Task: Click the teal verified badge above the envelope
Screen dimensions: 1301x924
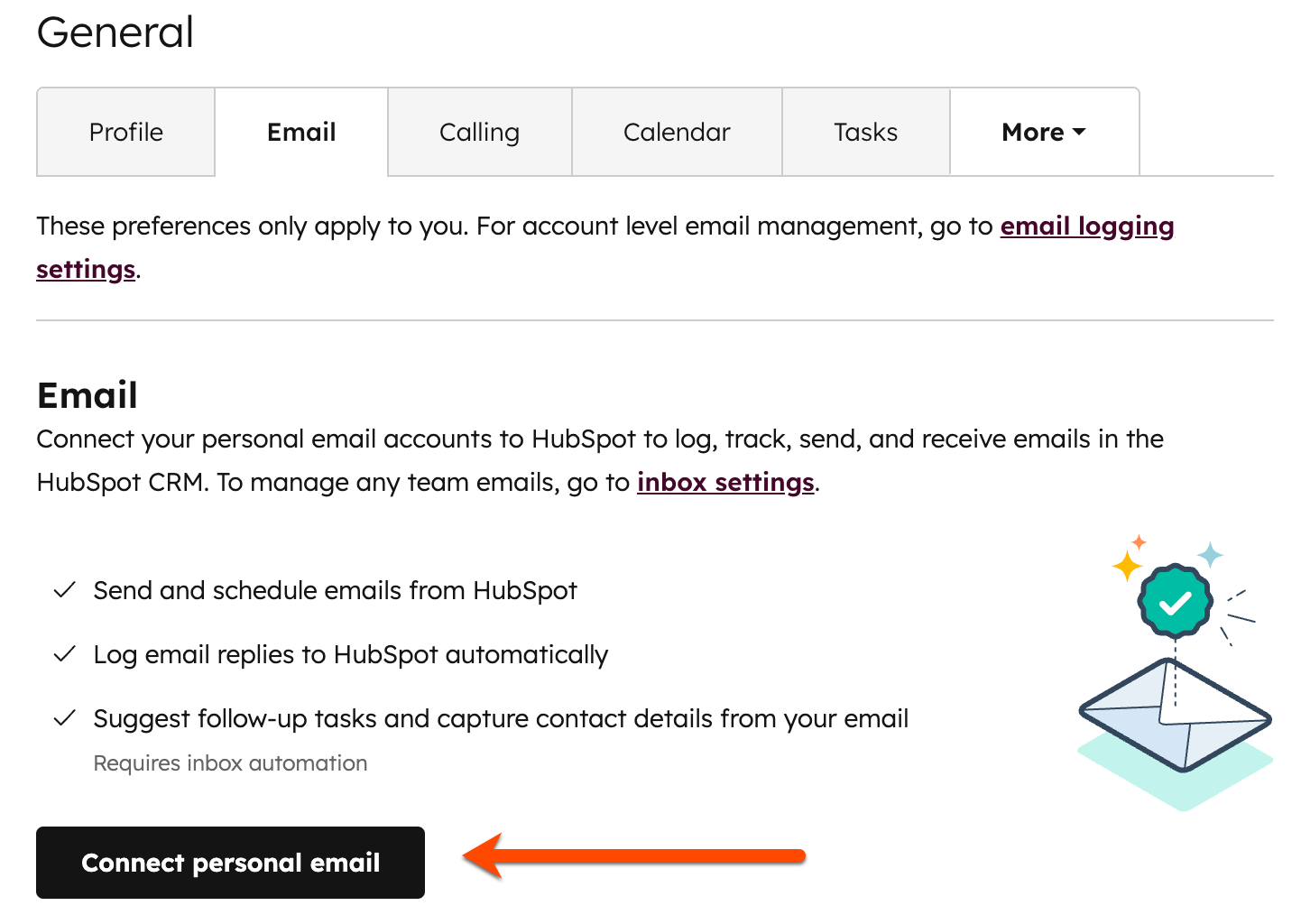Action: pos(1174,600)
